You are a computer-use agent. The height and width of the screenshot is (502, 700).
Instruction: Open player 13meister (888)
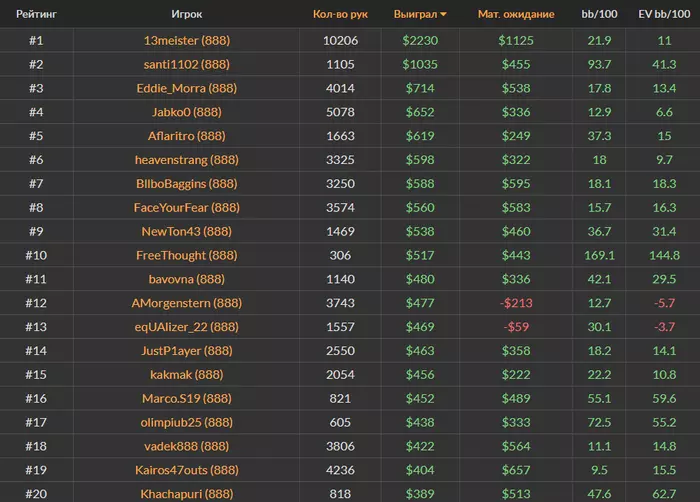click(x=187, y=41)
